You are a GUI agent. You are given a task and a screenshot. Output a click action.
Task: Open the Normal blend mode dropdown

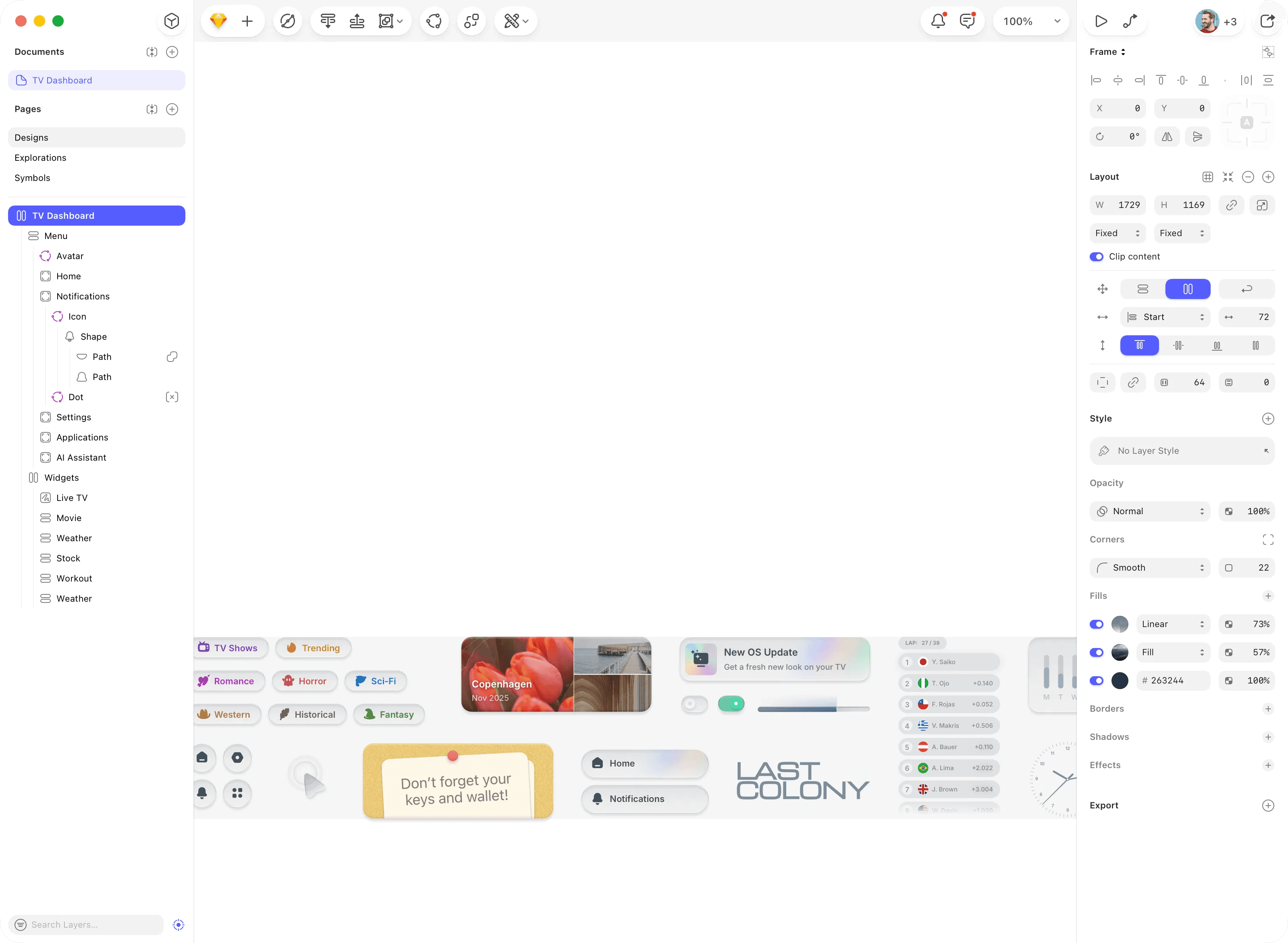[x=1150, y=511]
